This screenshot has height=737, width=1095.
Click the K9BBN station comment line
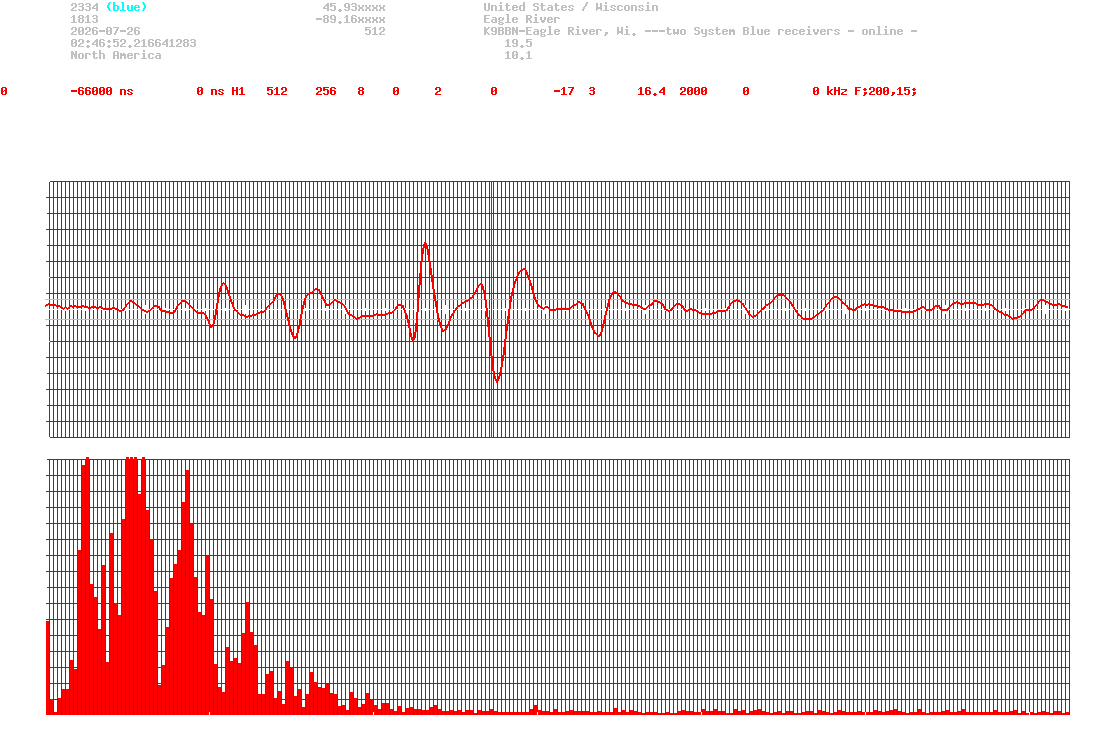pyautogui.click(x=700, y=31)
